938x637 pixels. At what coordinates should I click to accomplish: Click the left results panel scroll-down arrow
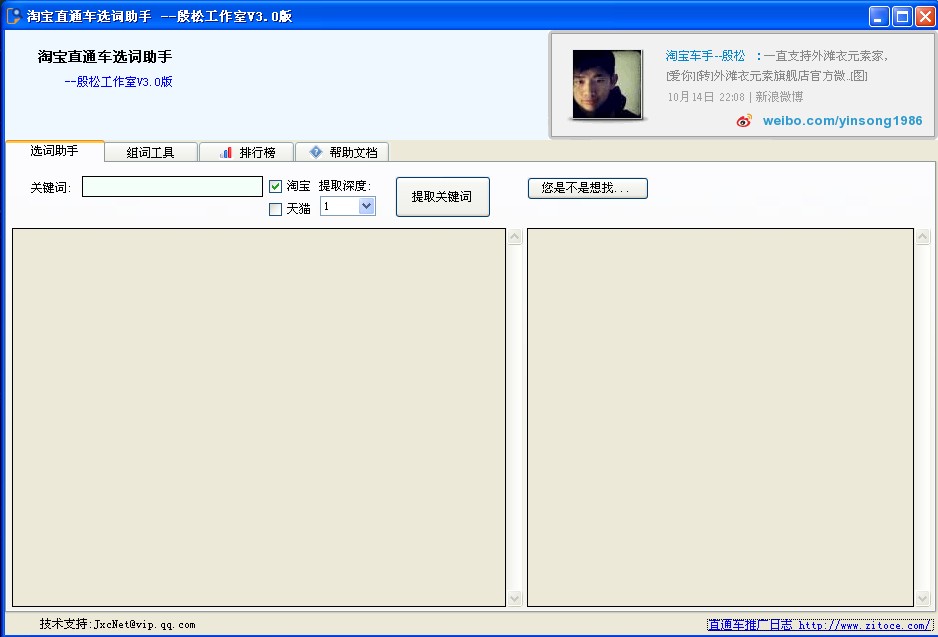(515, 598)
